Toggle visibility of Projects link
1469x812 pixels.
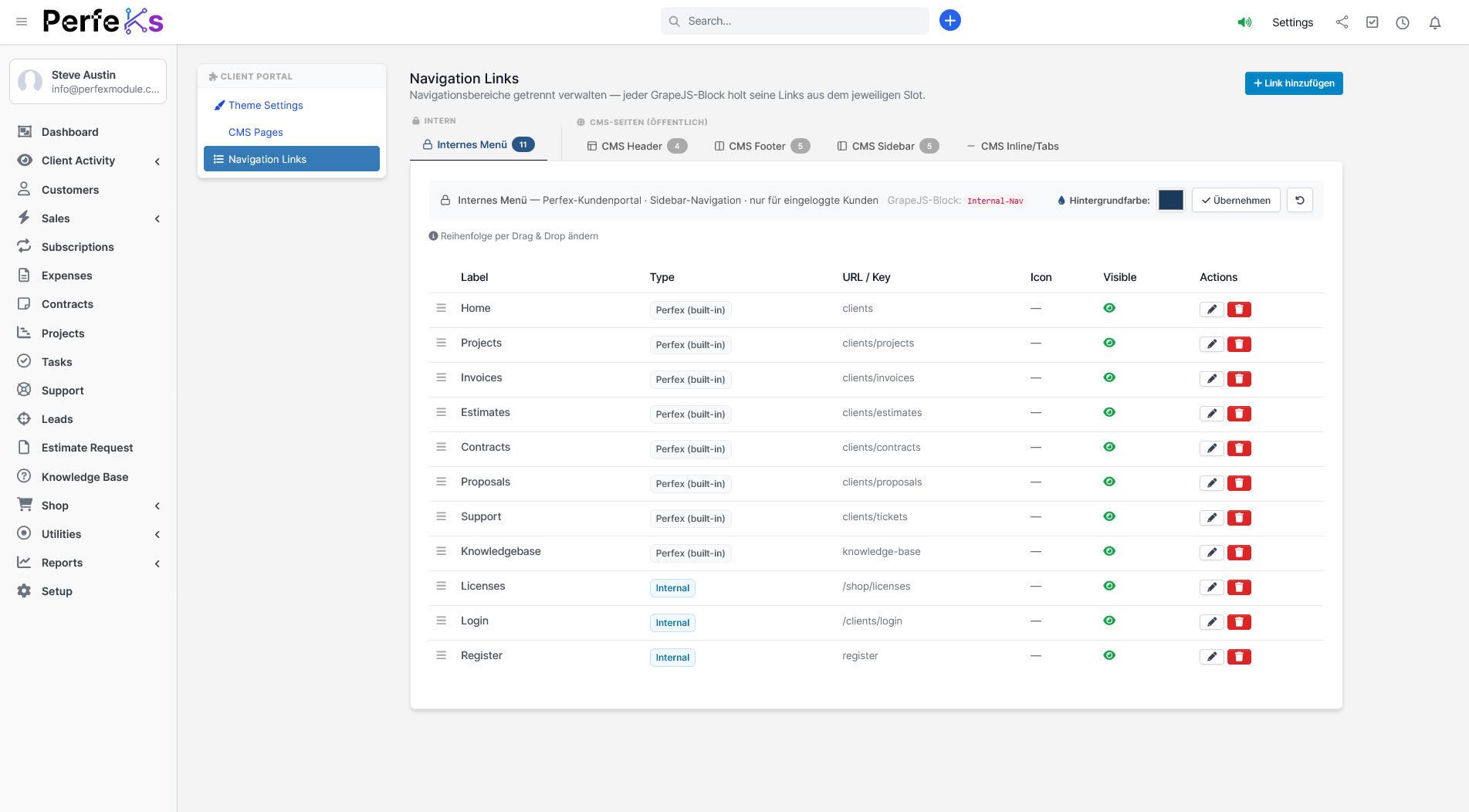pos(1109,343)
